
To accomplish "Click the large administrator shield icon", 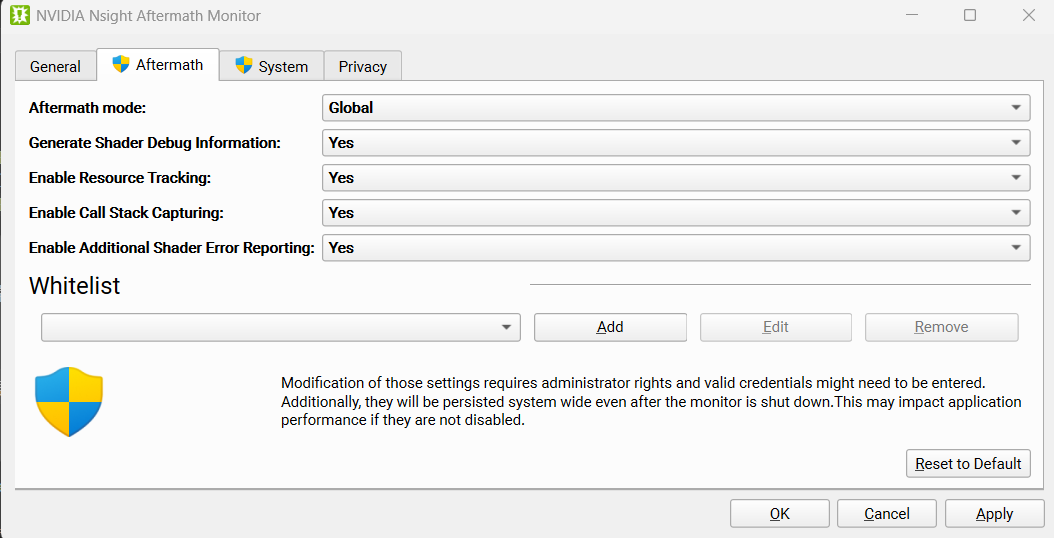I will click(69, 401).
